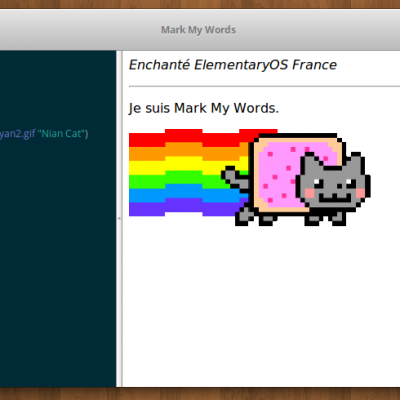The height and width of the screenshot is (400, 400).
Task: Click the "Je suis" text in the preview
Action: coord(149,108)
